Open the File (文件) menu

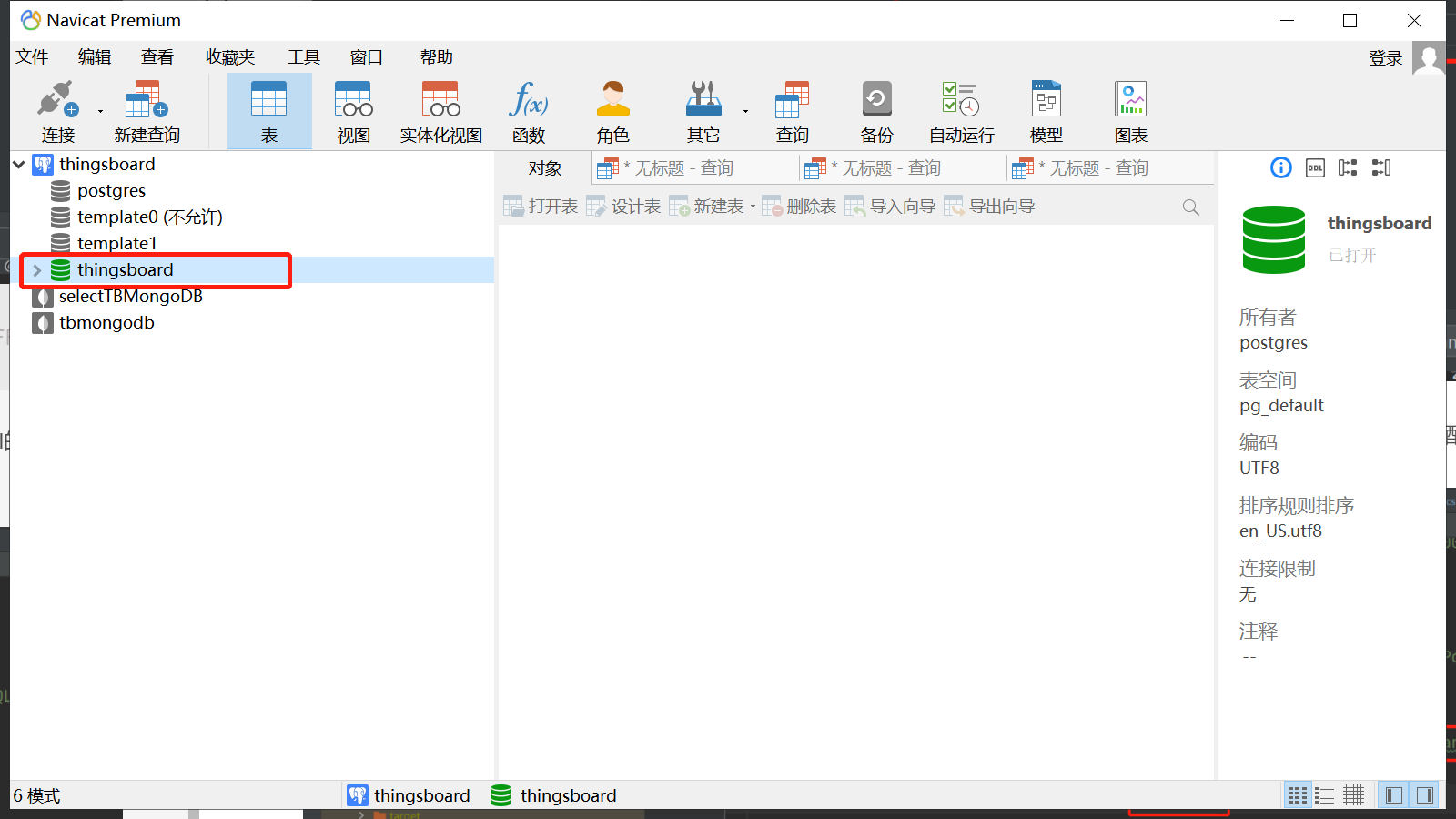point(32,57)
